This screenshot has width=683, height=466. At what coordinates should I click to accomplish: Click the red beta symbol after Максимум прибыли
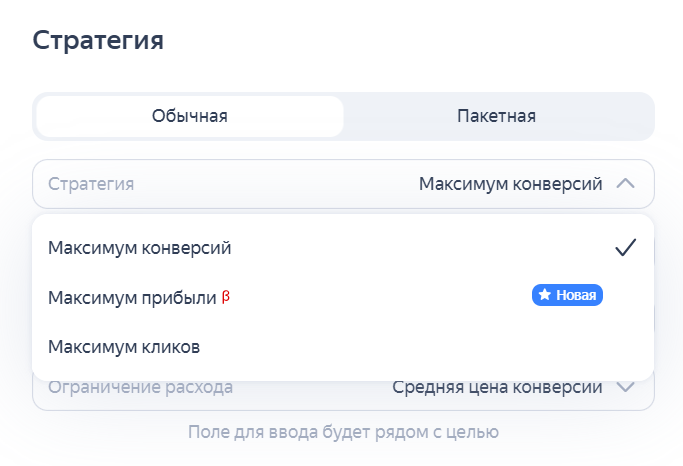coord(225,296)
